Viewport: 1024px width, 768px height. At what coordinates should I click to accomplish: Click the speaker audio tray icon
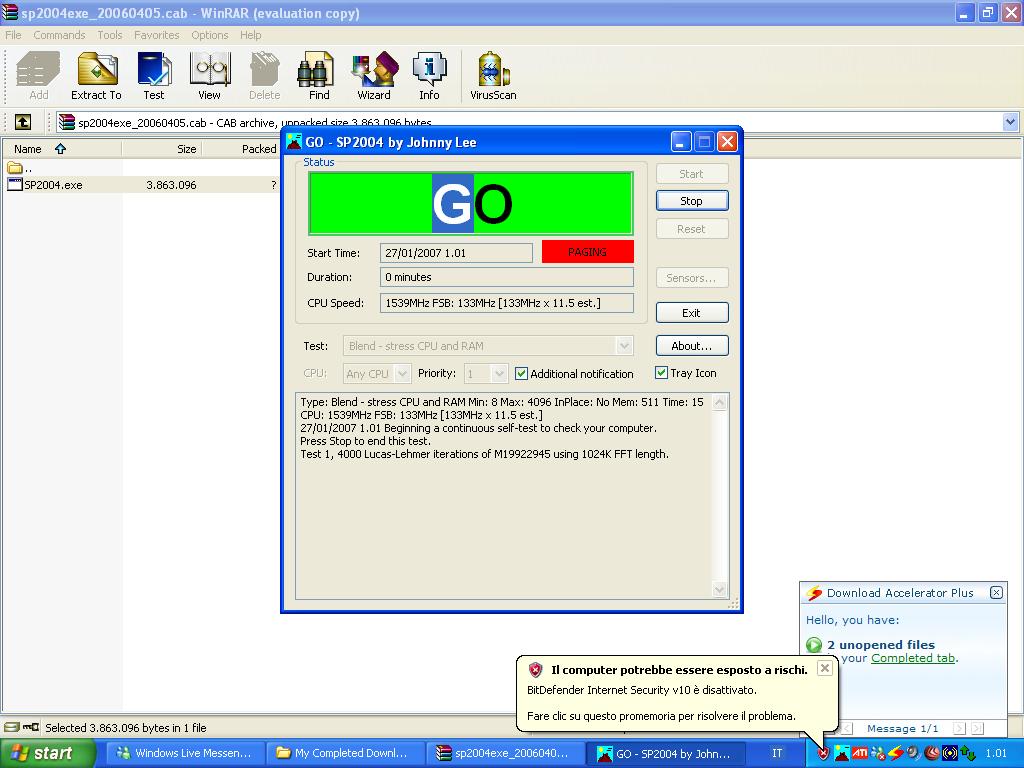pyautogui.click(x=914, y=753)
